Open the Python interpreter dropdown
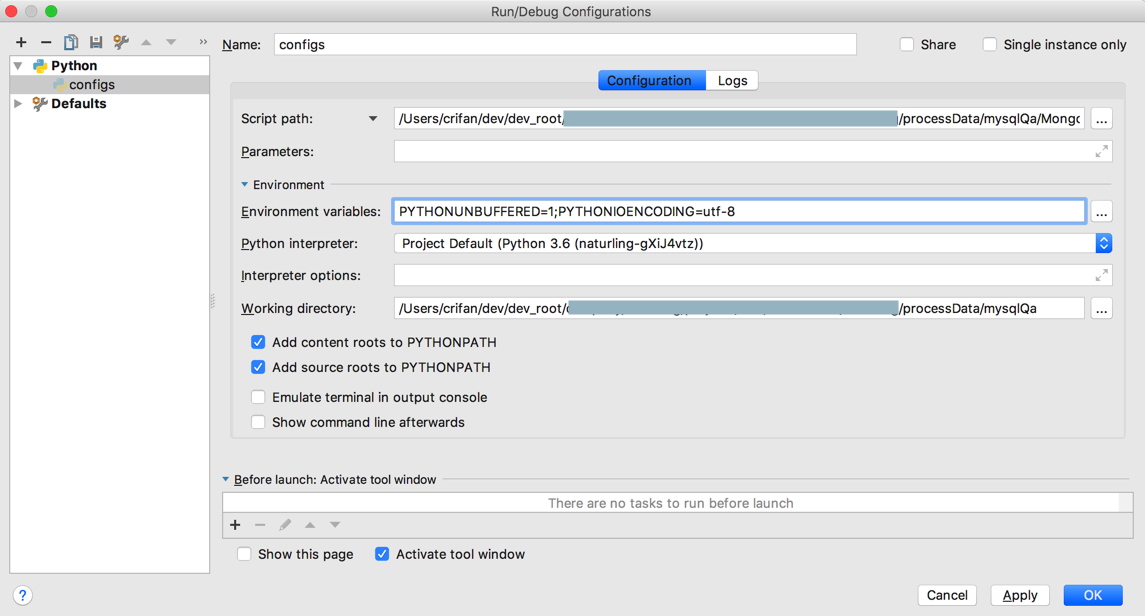 (1103, 243)
